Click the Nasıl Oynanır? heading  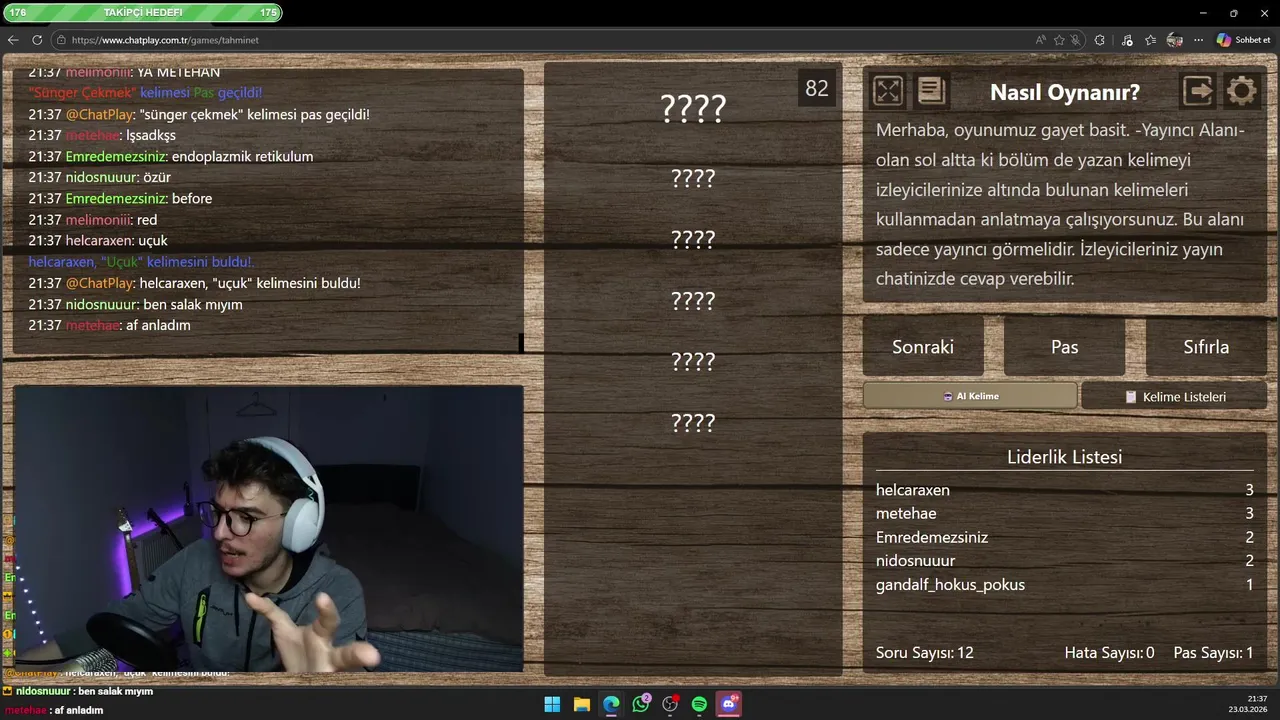tap(1065, 92)
